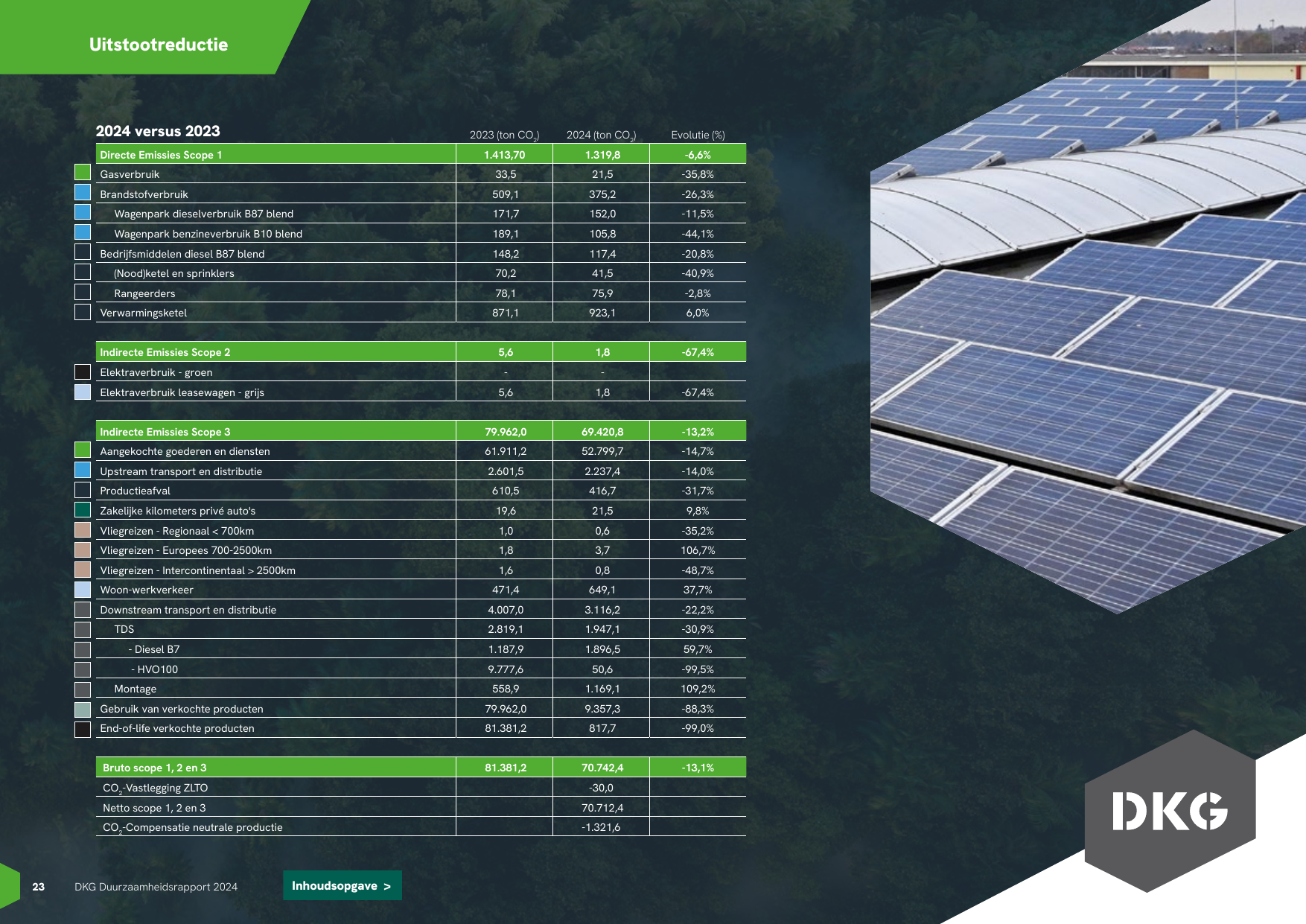Click the blue swatch beside Upstream transport
The width and height of the screenshot is (1306, 924).
[83, 471]
